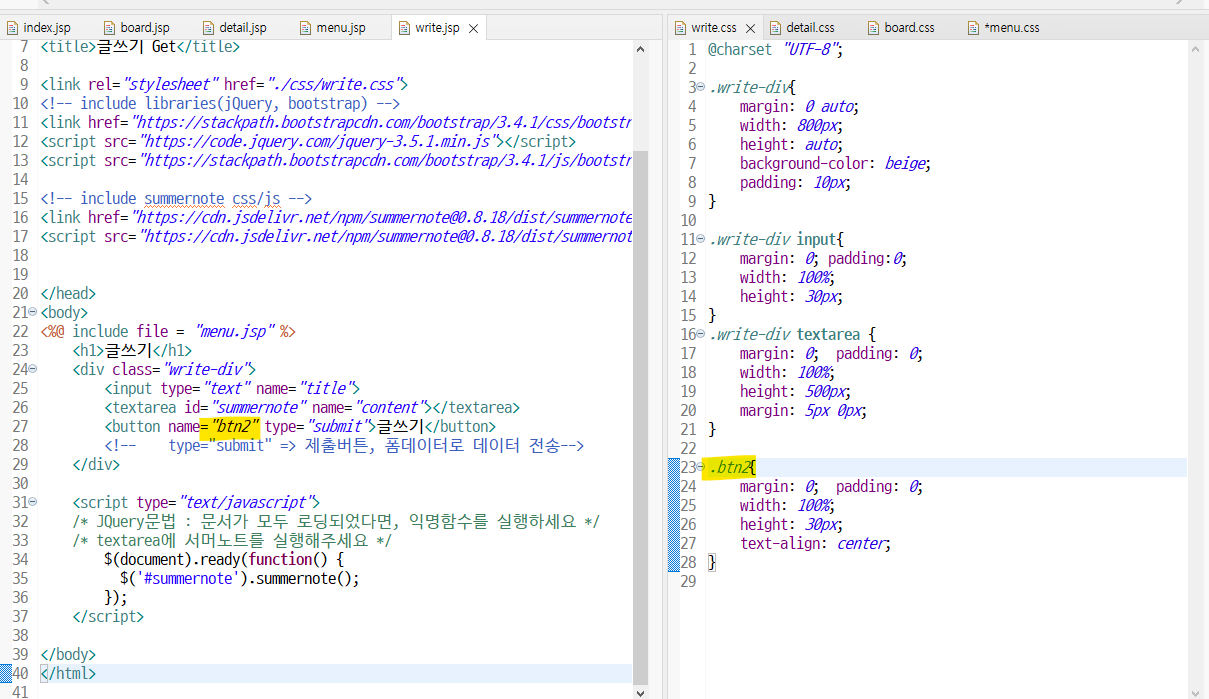Click the margin: 0 auto declaration
Viewport: 1209px width, 699px height.
[800, 106]
